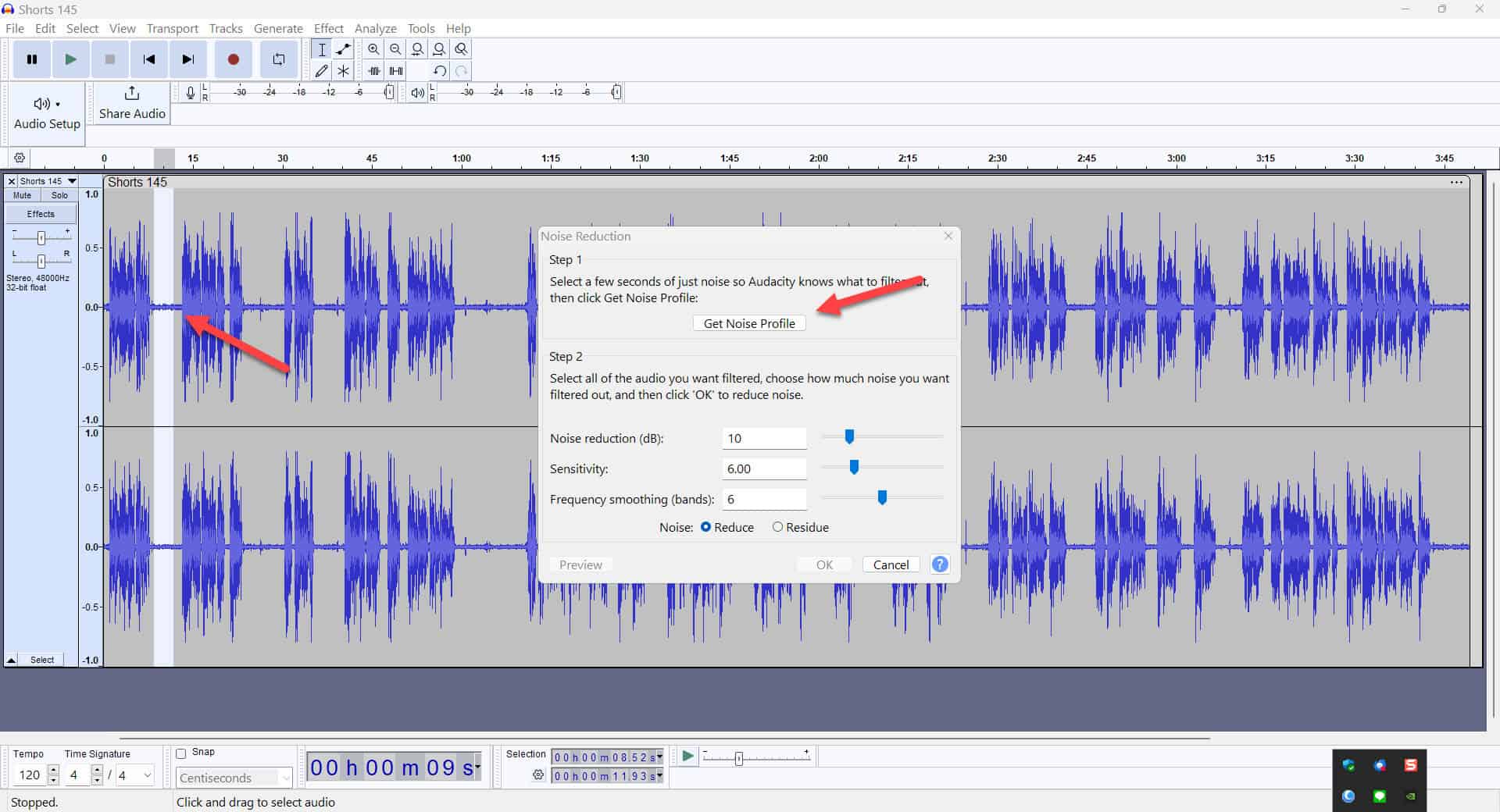The image size is (1500, 812).
Task: Click the Trim Audio Outside Selection icon
Action: tap(373, 70)
